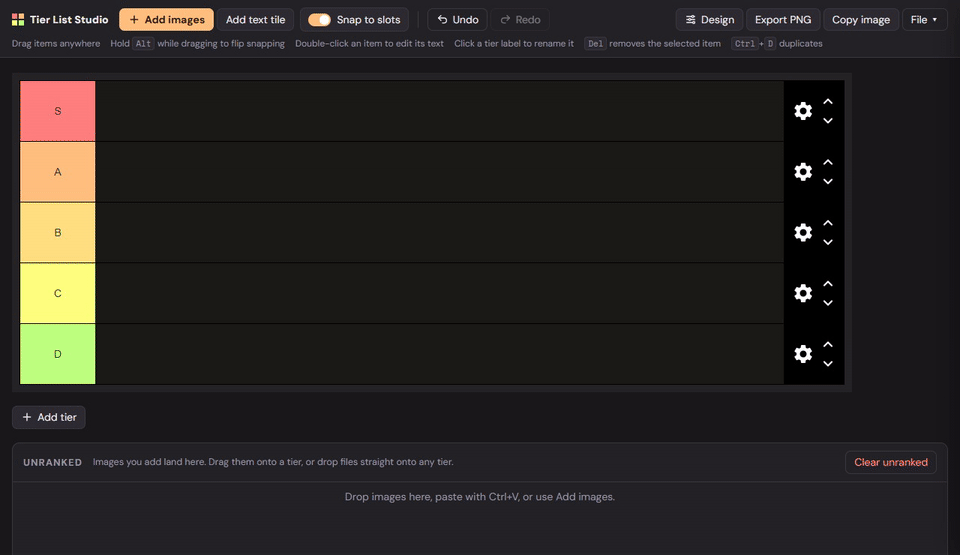
Task: Open the Design panel
Action: pos(709,20)
